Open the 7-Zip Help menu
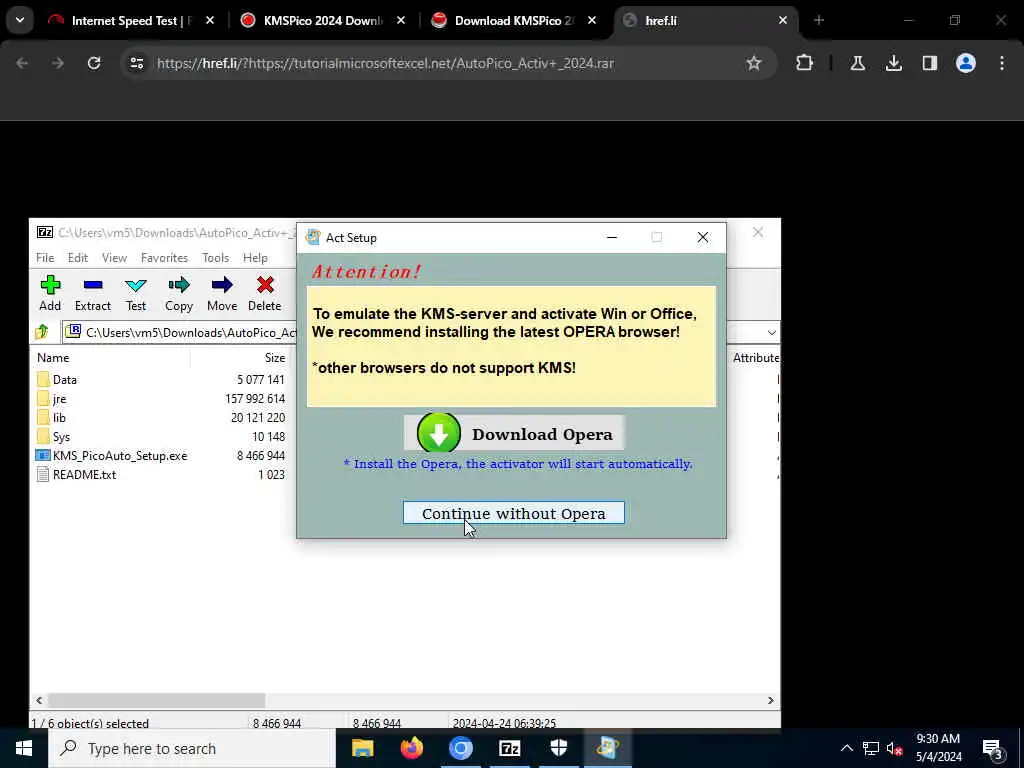Screen dimensions: 1024x768 [x=255, y=257]
